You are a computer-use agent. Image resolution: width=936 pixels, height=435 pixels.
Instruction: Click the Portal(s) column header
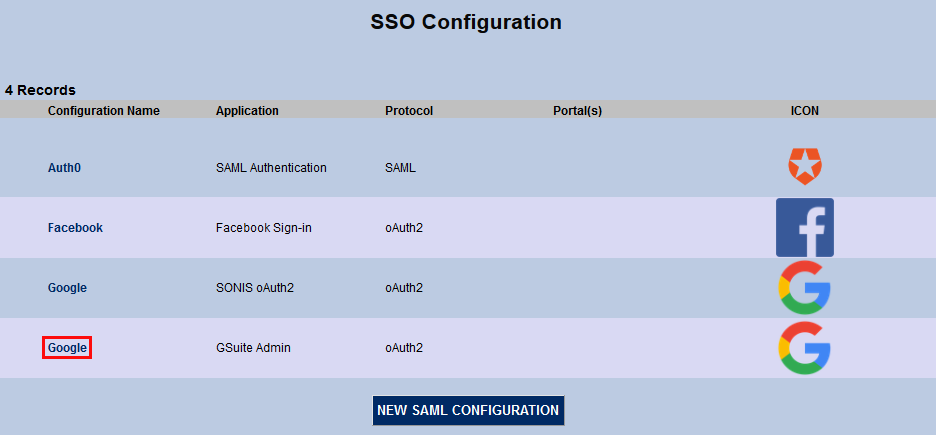point(577,111)
